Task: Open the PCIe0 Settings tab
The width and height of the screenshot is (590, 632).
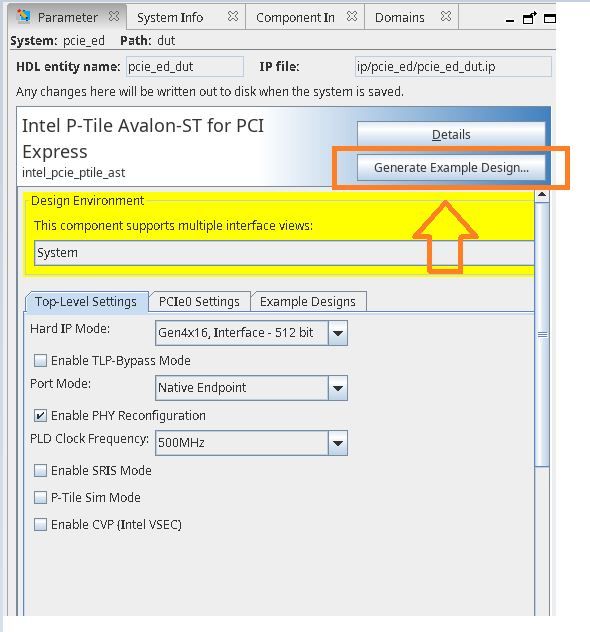Action: pyautogui.click(x=199, y=301)
